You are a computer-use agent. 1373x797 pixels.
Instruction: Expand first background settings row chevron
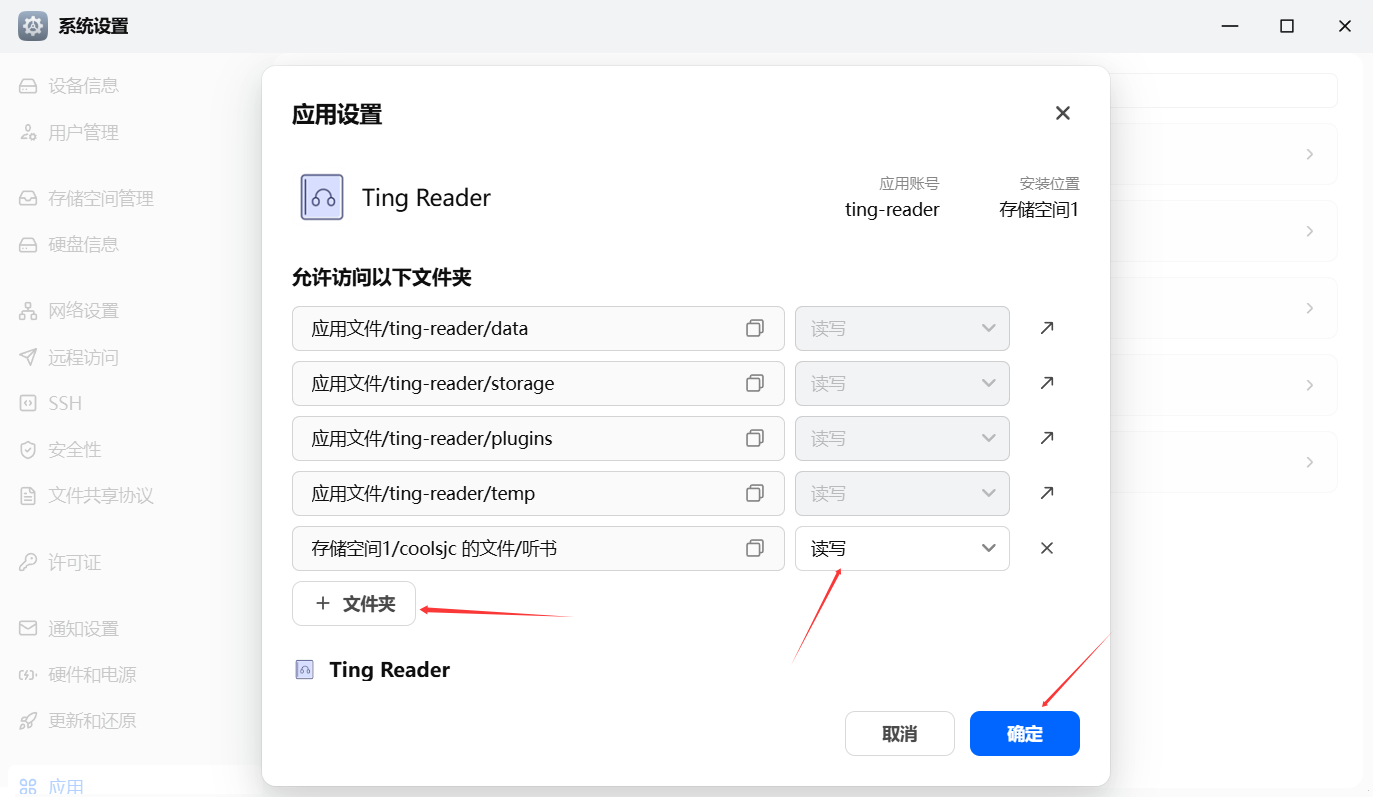tap(1310, 154)
